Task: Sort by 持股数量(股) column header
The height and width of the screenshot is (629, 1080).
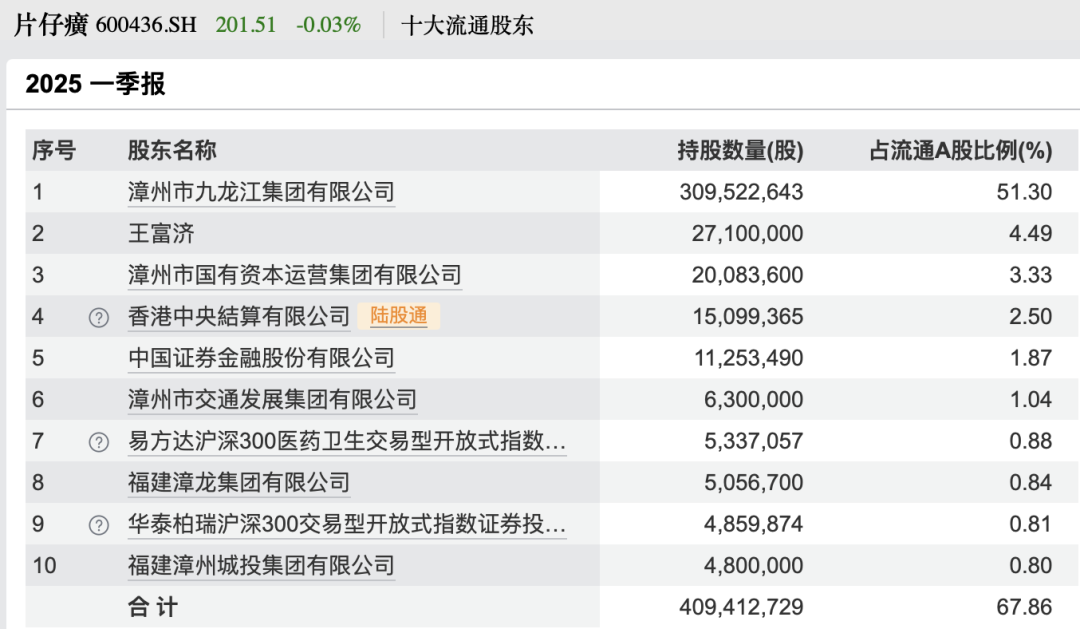Action: (x=740, y=151)
